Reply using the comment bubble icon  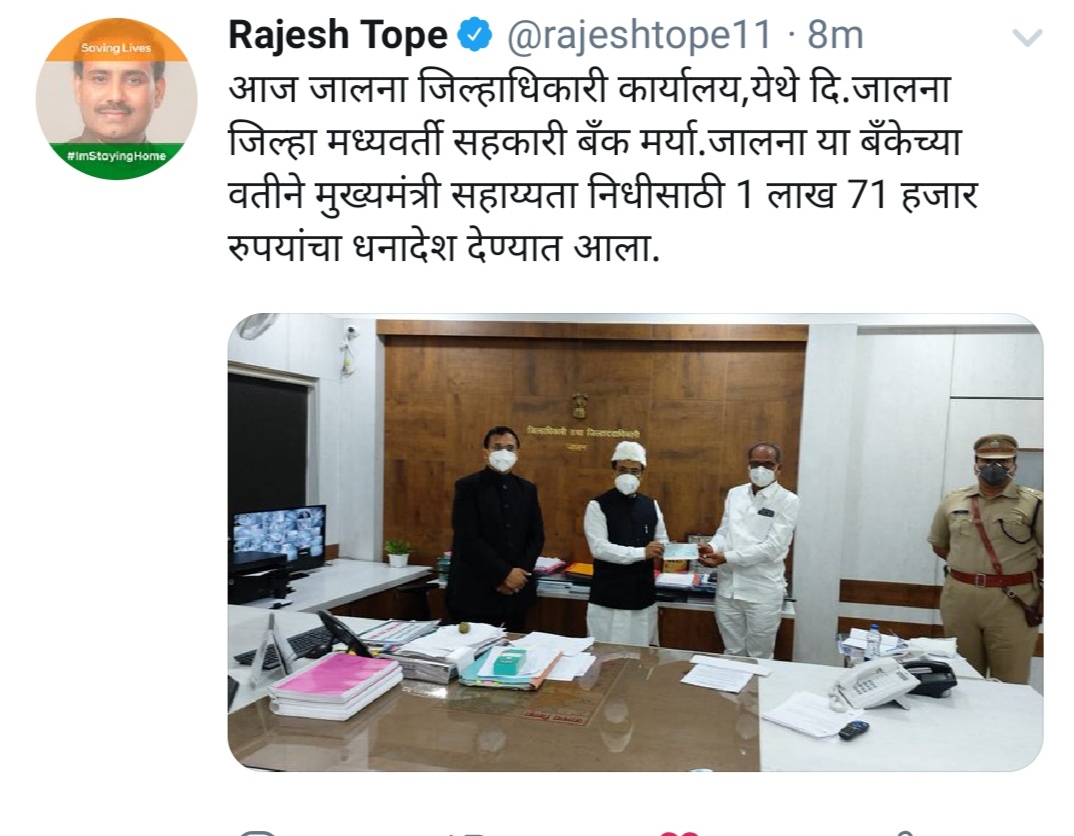click(x=257, y=833)
